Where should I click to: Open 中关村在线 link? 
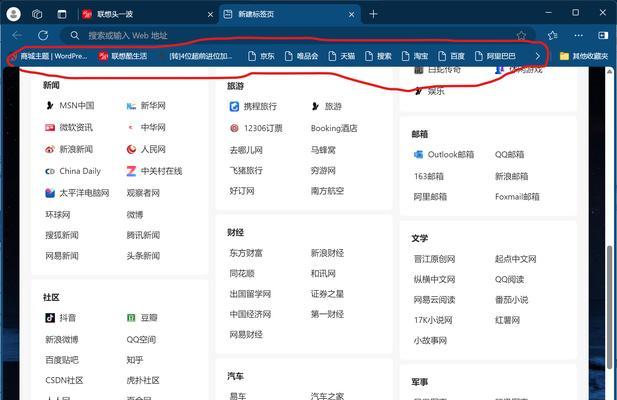(x=154, y=171)
